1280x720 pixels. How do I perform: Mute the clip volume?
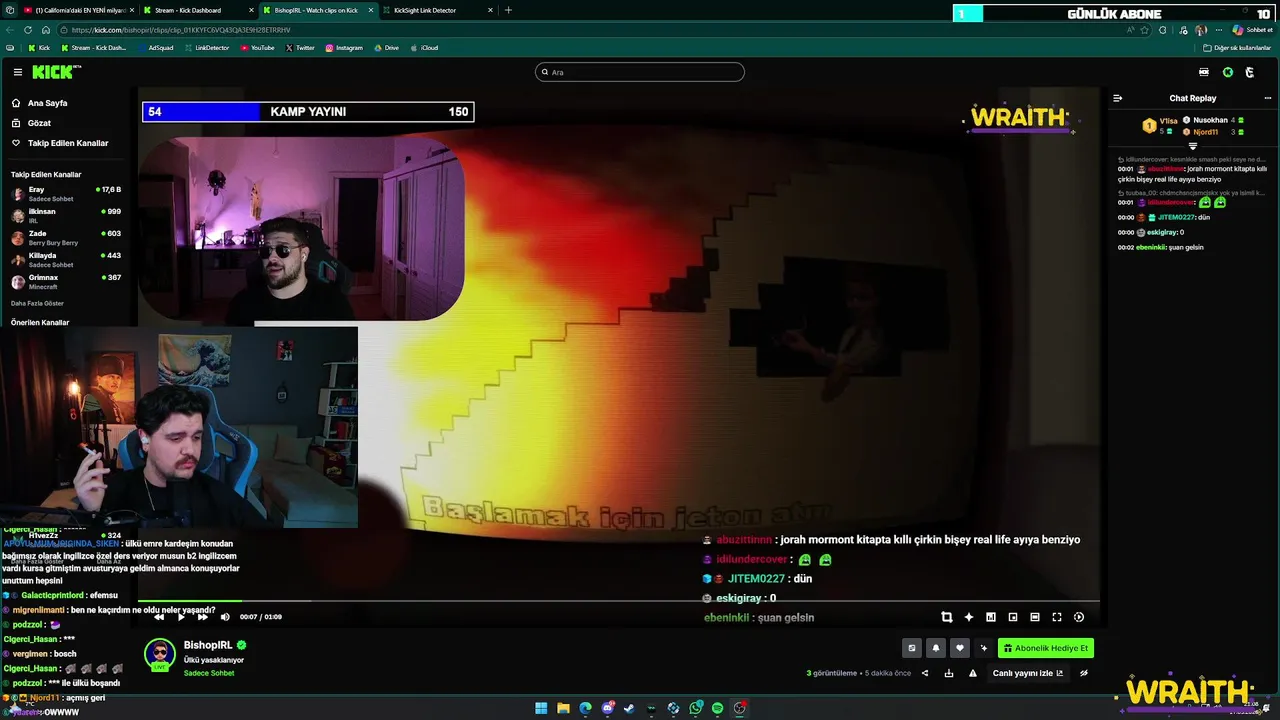224,617
